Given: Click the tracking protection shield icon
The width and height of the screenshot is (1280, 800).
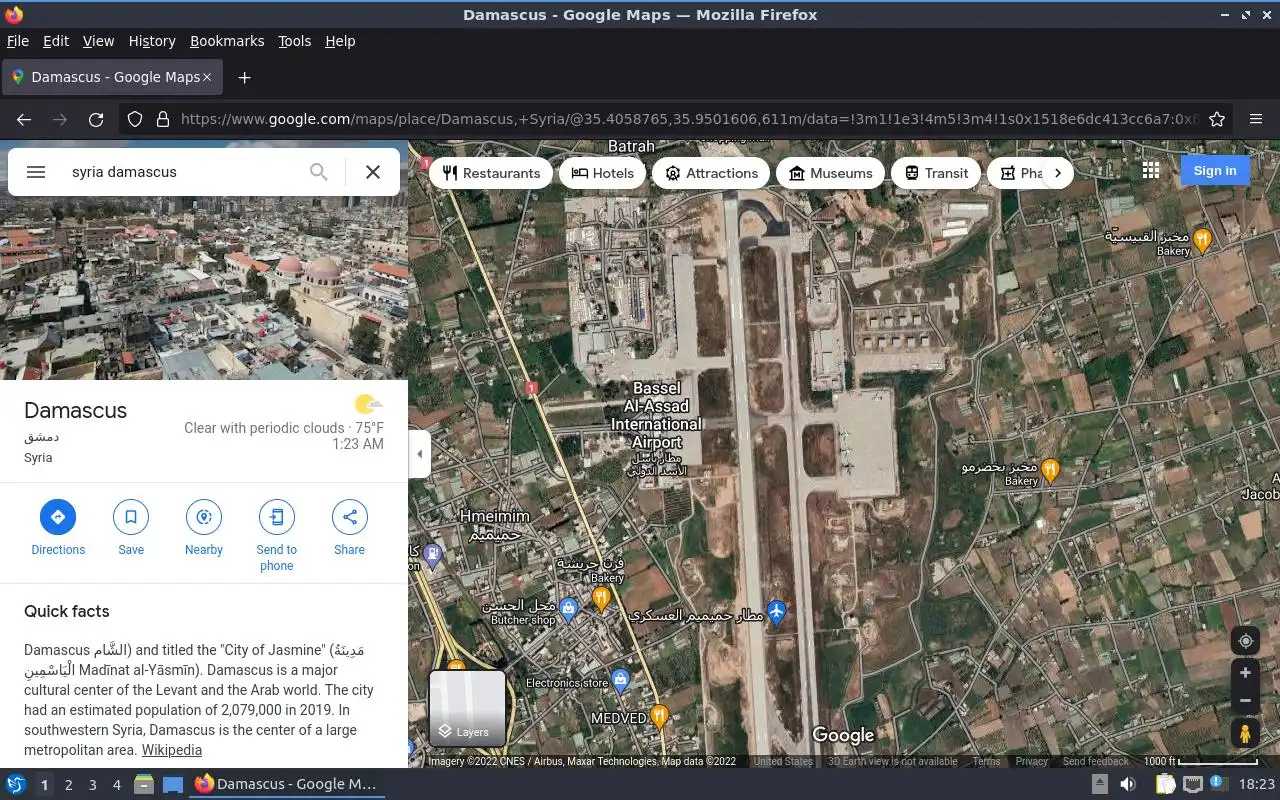Looking at the screenshot, I should 135,119.
